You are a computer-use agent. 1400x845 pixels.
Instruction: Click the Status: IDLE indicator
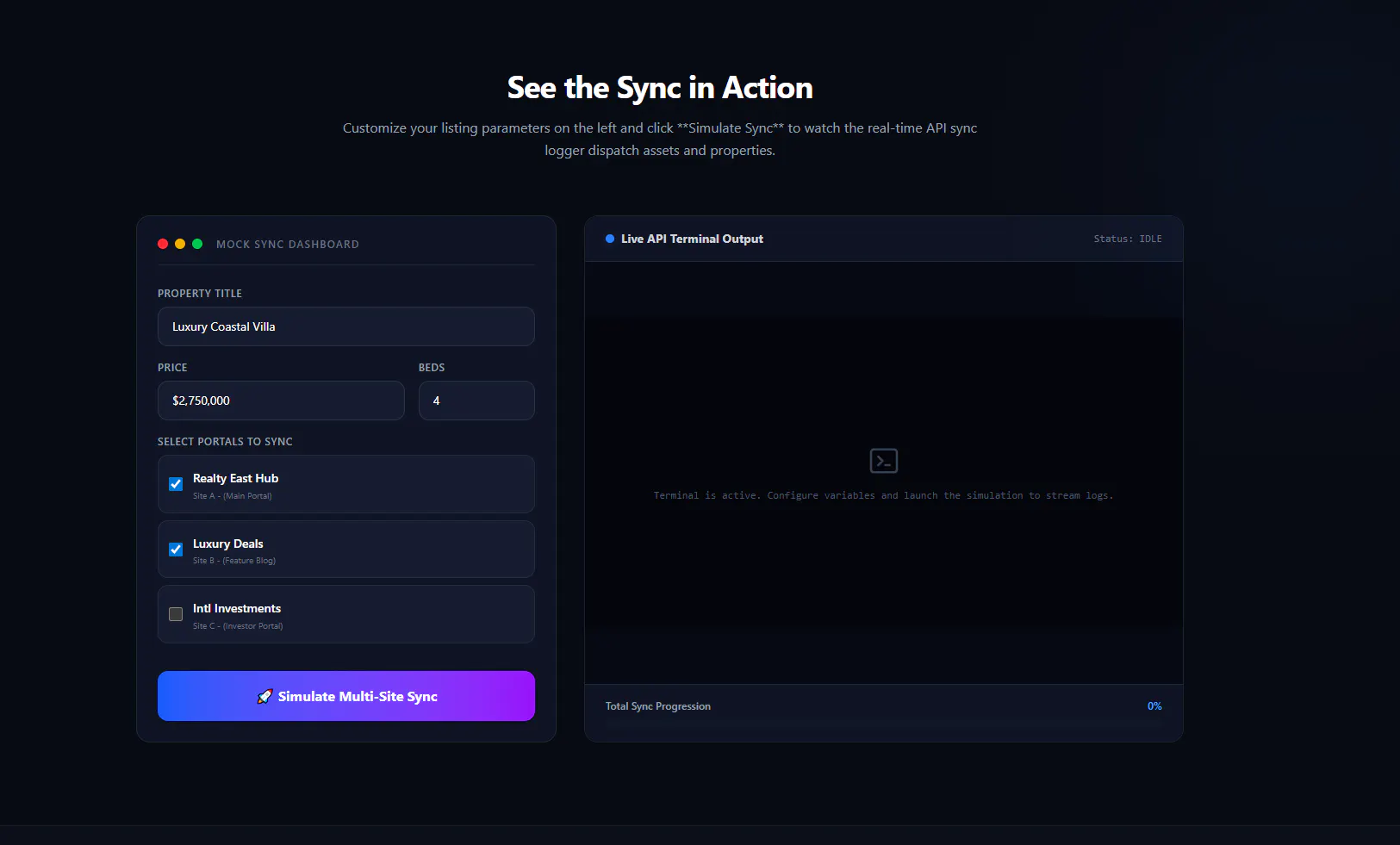[1128, 239]
